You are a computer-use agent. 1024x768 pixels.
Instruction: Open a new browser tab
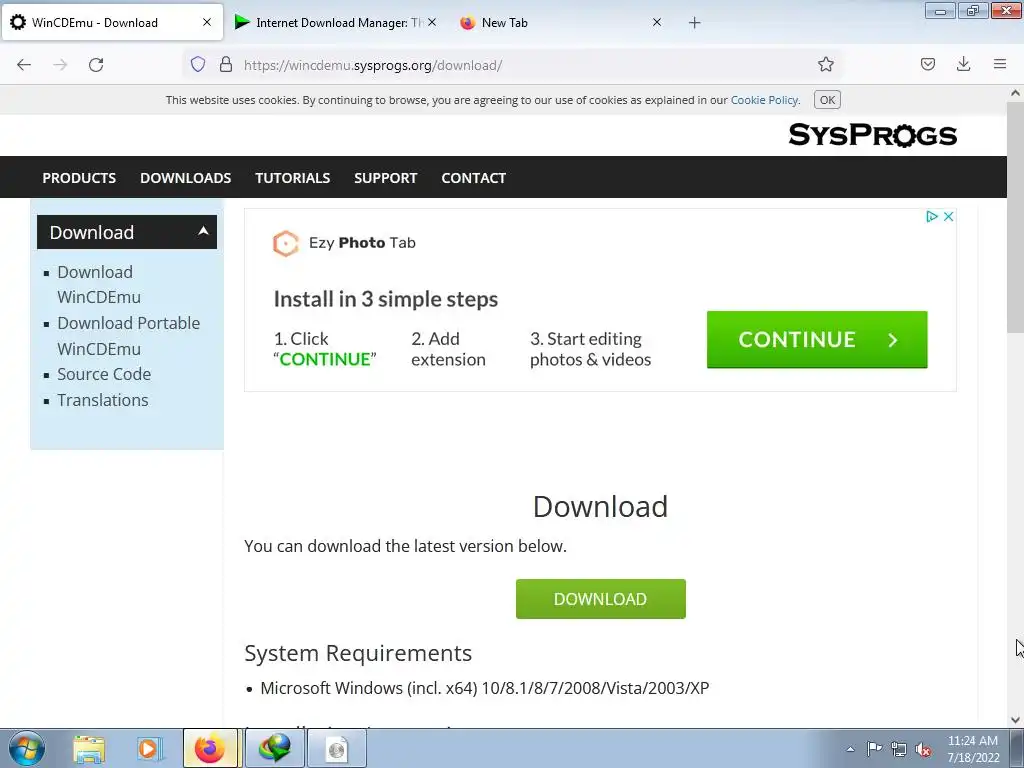tap(695, 23)
